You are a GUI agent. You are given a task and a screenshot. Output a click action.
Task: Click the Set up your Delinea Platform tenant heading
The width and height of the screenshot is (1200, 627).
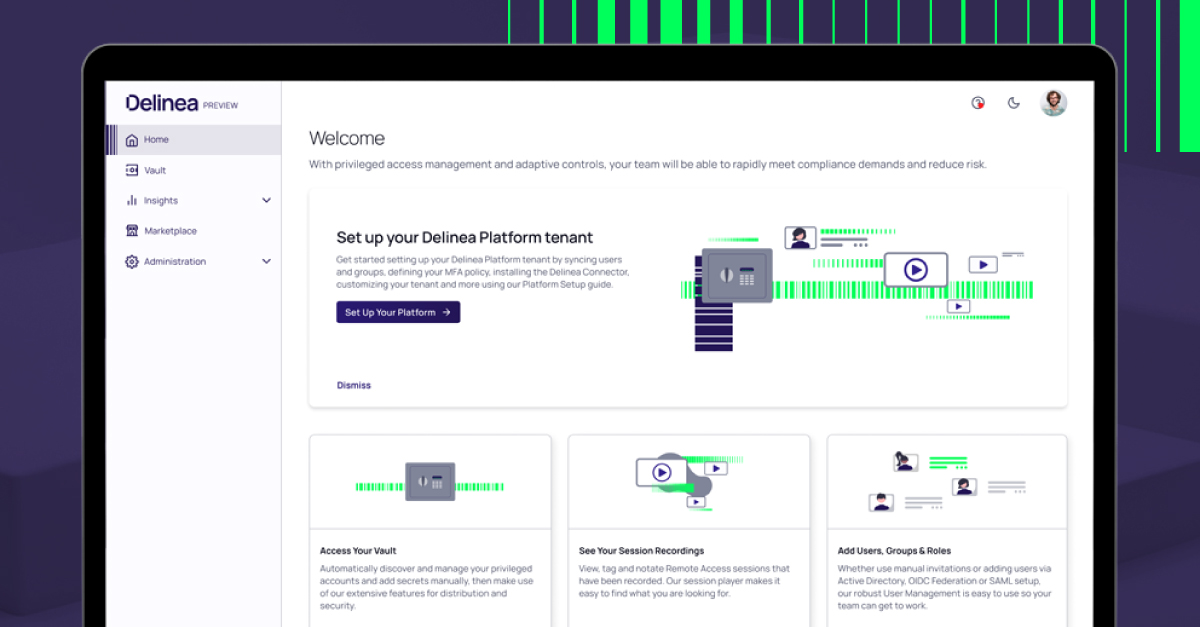465,238
